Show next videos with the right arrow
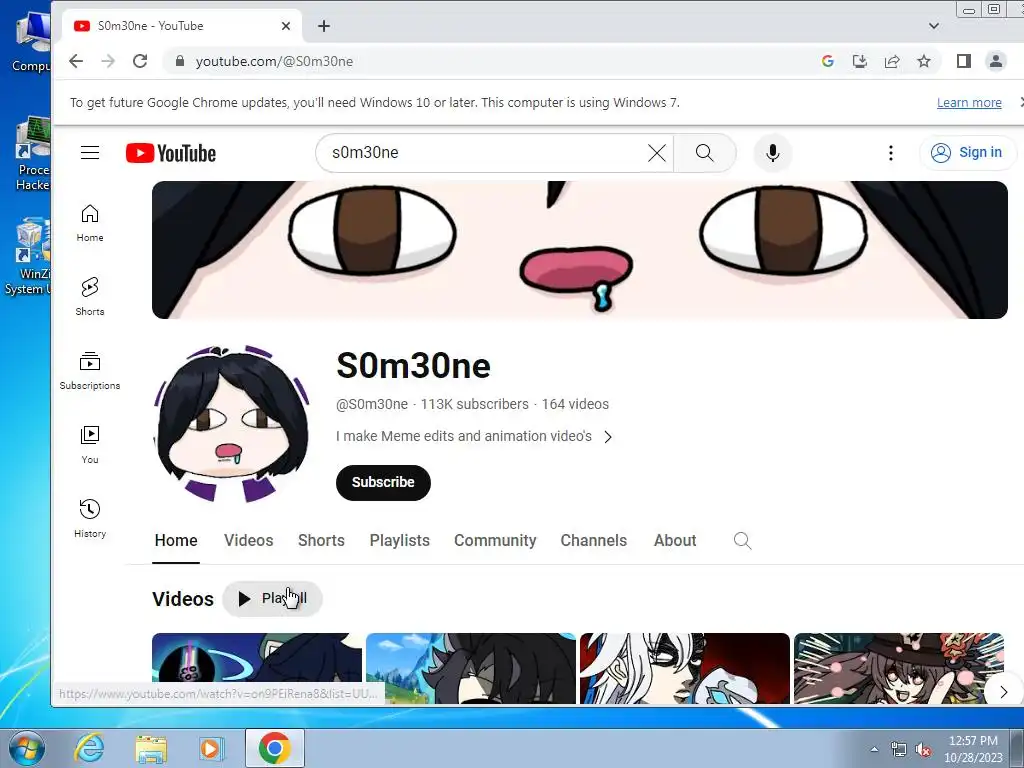The width and height of the screenshot is (1024, 768). pyautogui.click(x=1004, y=692)
